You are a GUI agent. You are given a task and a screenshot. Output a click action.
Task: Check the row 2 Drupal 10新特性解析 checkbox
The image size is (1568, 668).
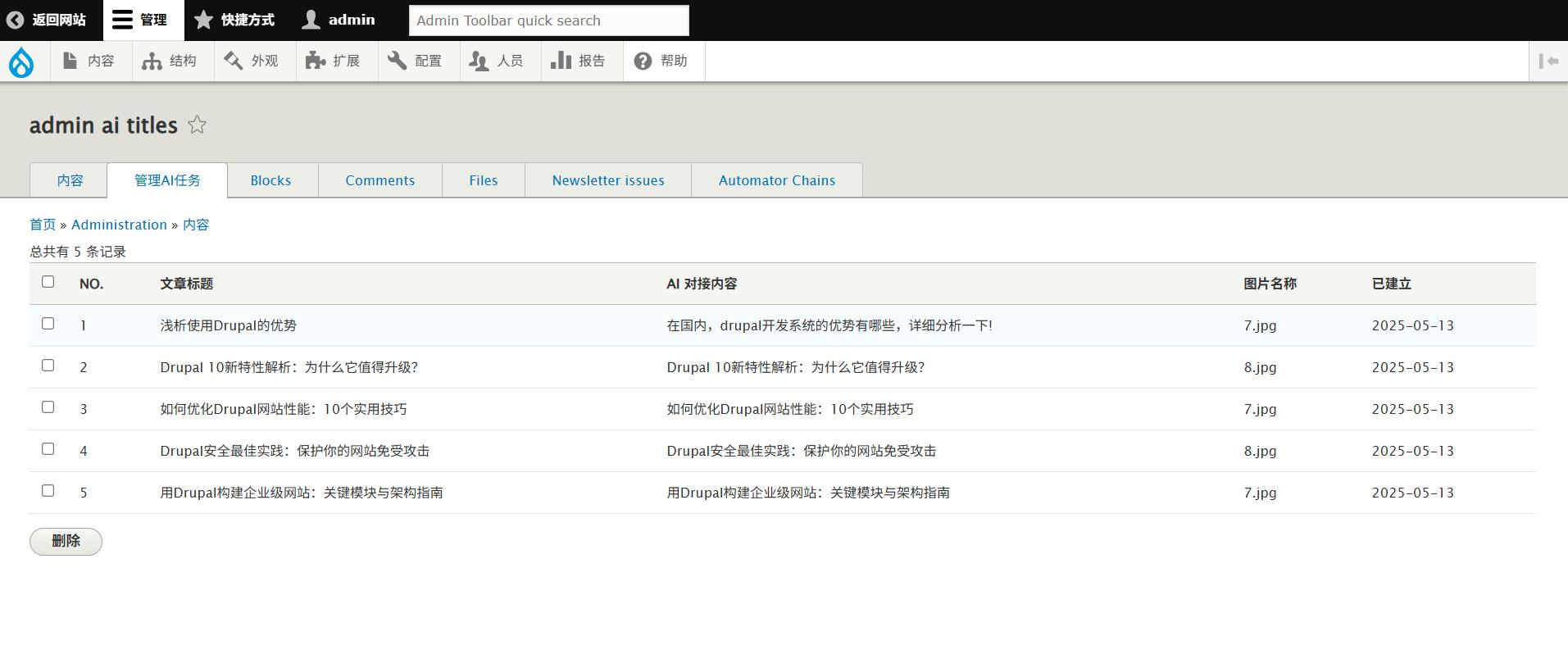point(48,366)
